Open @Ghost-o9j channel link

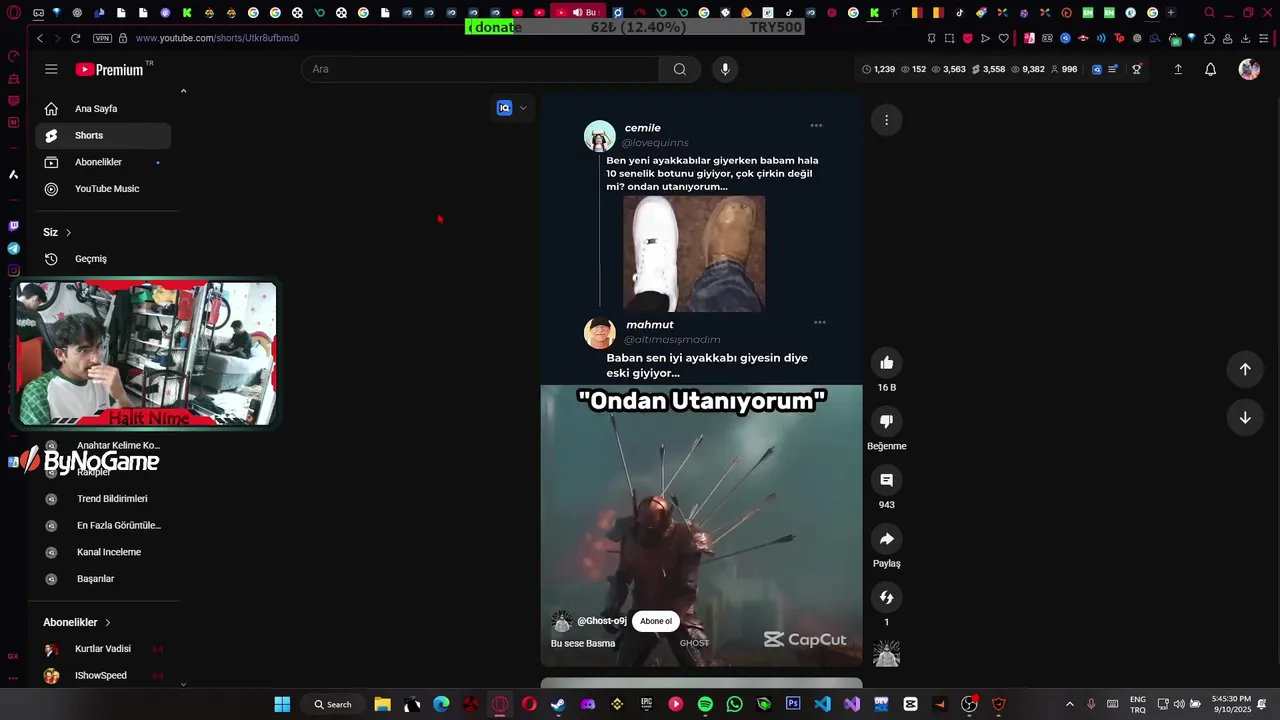point(602,621)
